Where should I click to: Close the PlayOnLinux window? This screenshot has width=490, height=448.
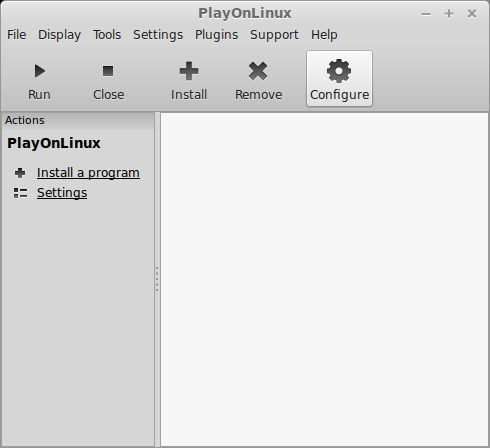tap(472, 14)
